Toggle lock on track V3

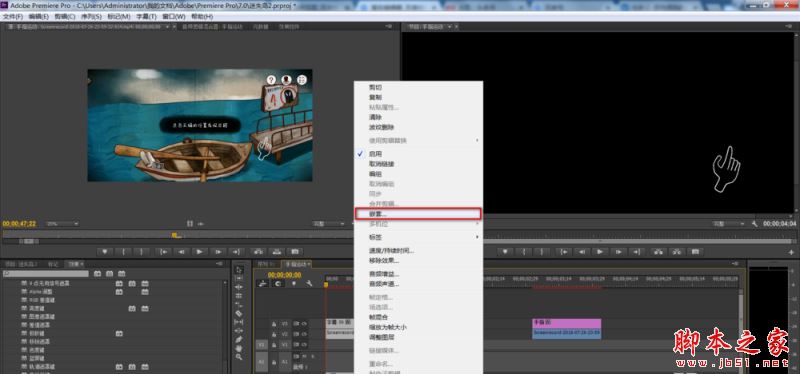click(x=274, y=323)
